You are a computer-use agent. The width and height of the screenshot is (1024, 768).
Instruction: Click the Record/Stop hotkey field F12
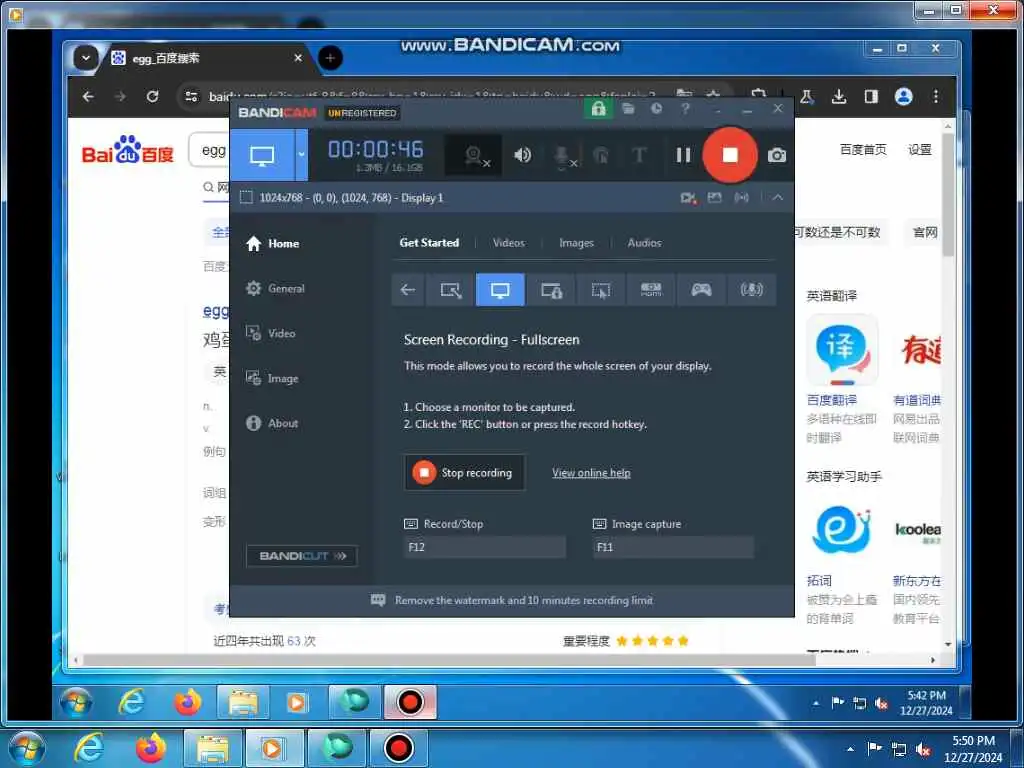(485, 547)
